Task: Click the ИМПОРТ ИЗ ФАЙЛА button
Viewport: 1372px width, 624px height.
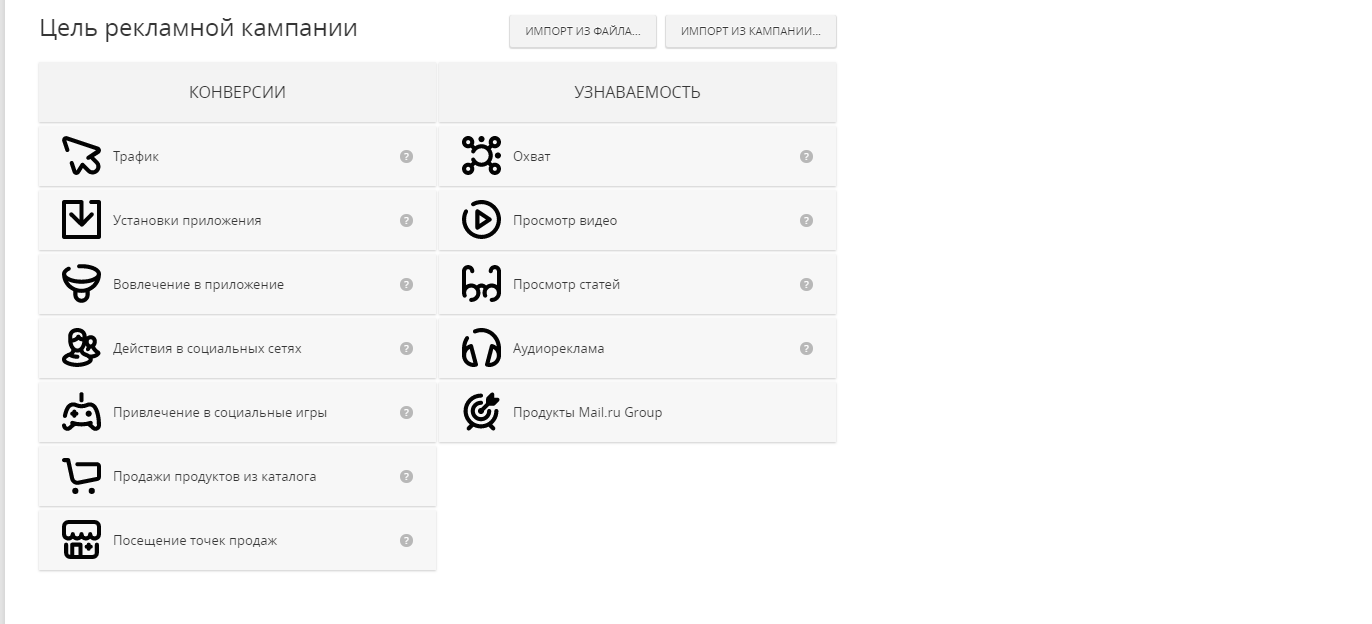Action: pyautogui.click(x=583, y=31)
